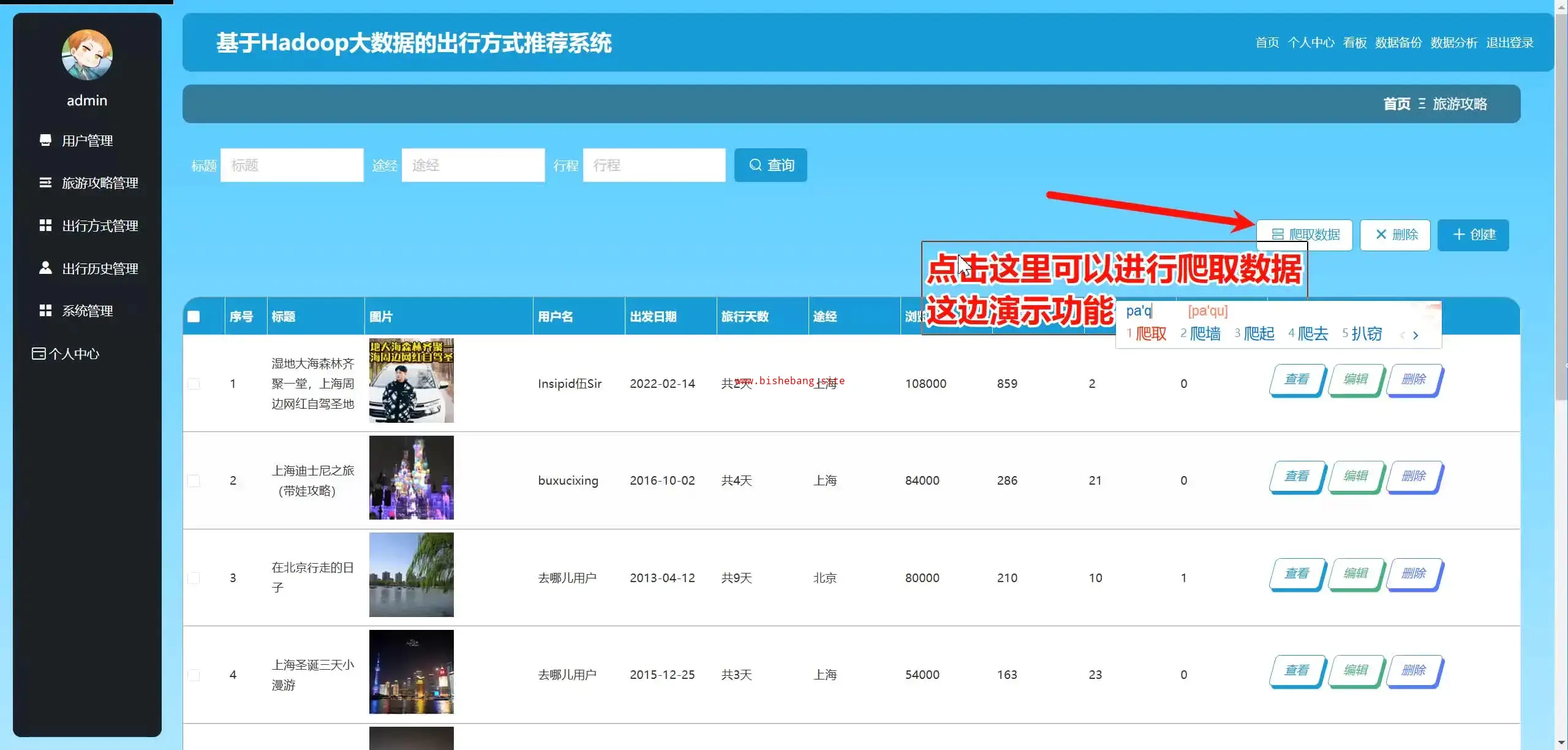Open 数据分析 in top navigation
The height and width of the screenshot is (750, 1568).
pos(1453,42)
